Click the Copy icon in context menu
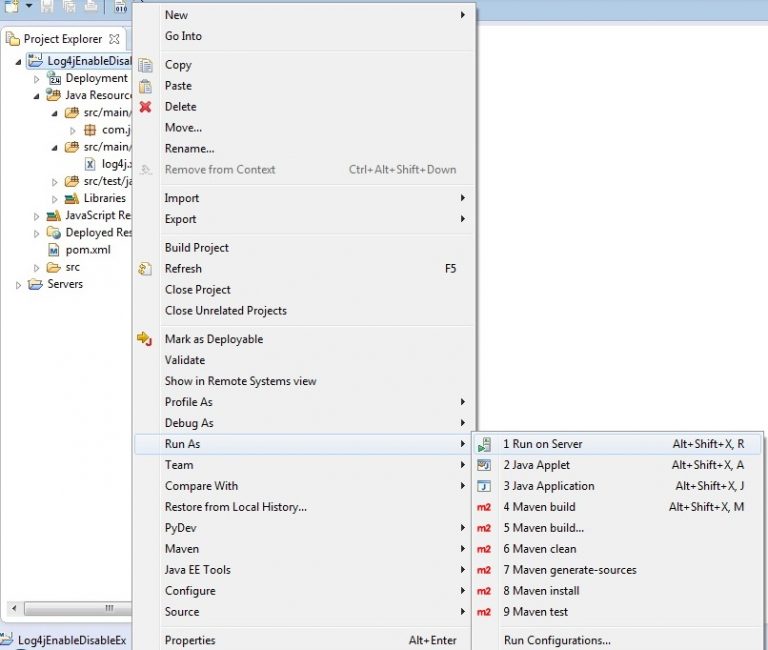The width and height of the screenshot is (768, 650). 145,65
